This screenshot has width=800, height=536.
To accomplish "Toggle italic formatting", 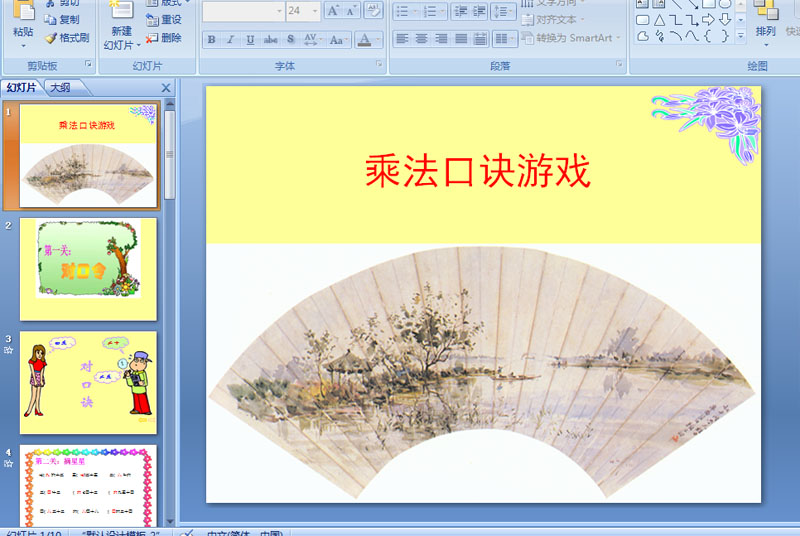I will [231, 39].
